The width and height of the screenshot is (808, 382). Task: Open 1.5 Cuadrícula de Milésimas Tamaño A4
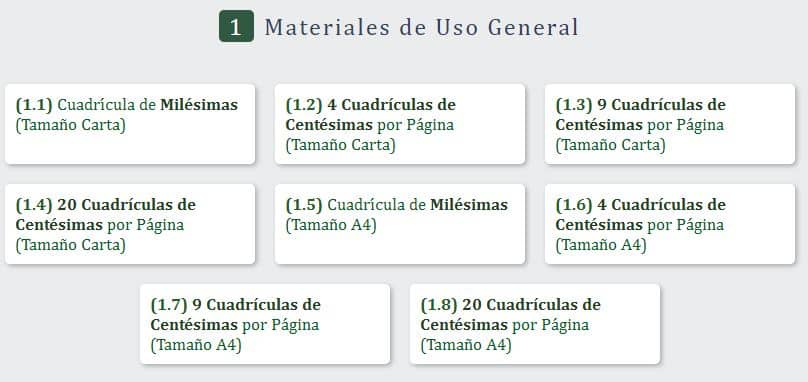(x=400, y=224)
